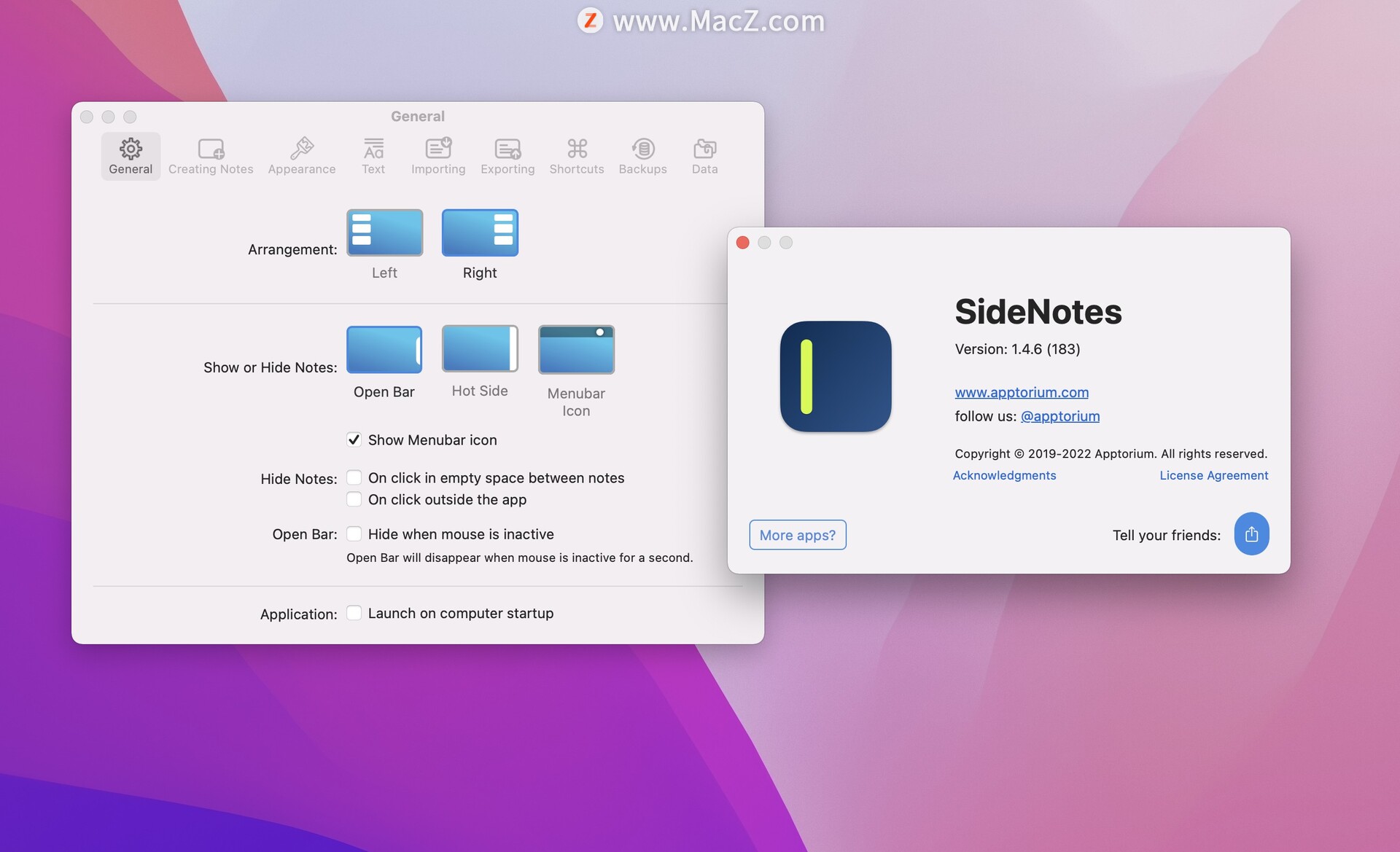
Task: Open the Exporting preferences pane
Action: pos(507,156)
